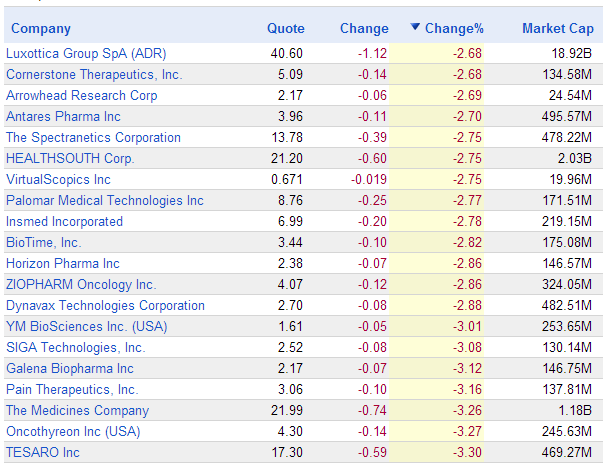Open Arrowhead Research Corp link
Image resolution: width=603 pixels, height=473 pixels.
[82, 95]
